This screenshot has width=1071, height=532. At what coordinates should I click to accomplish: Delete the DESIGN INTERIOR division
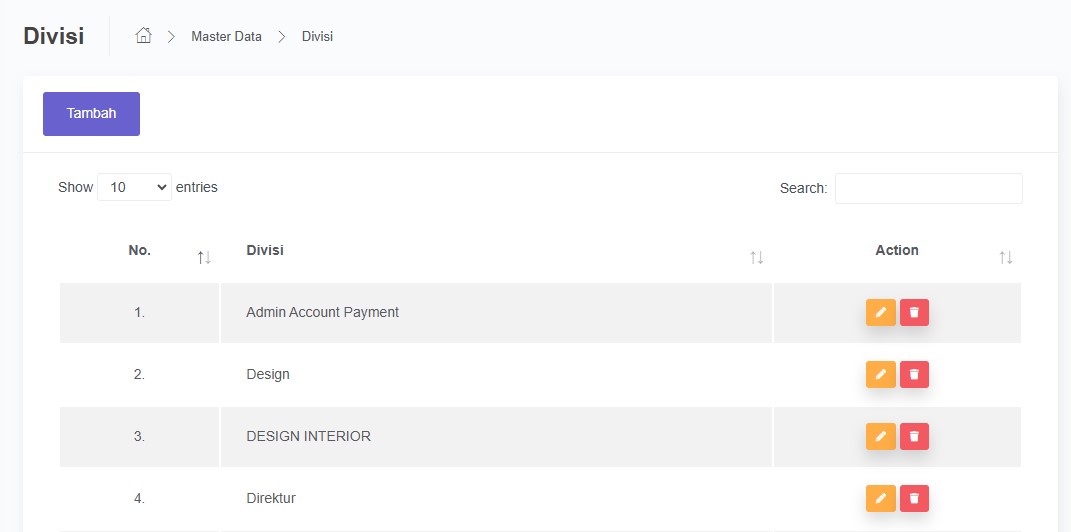coord(914,437)
